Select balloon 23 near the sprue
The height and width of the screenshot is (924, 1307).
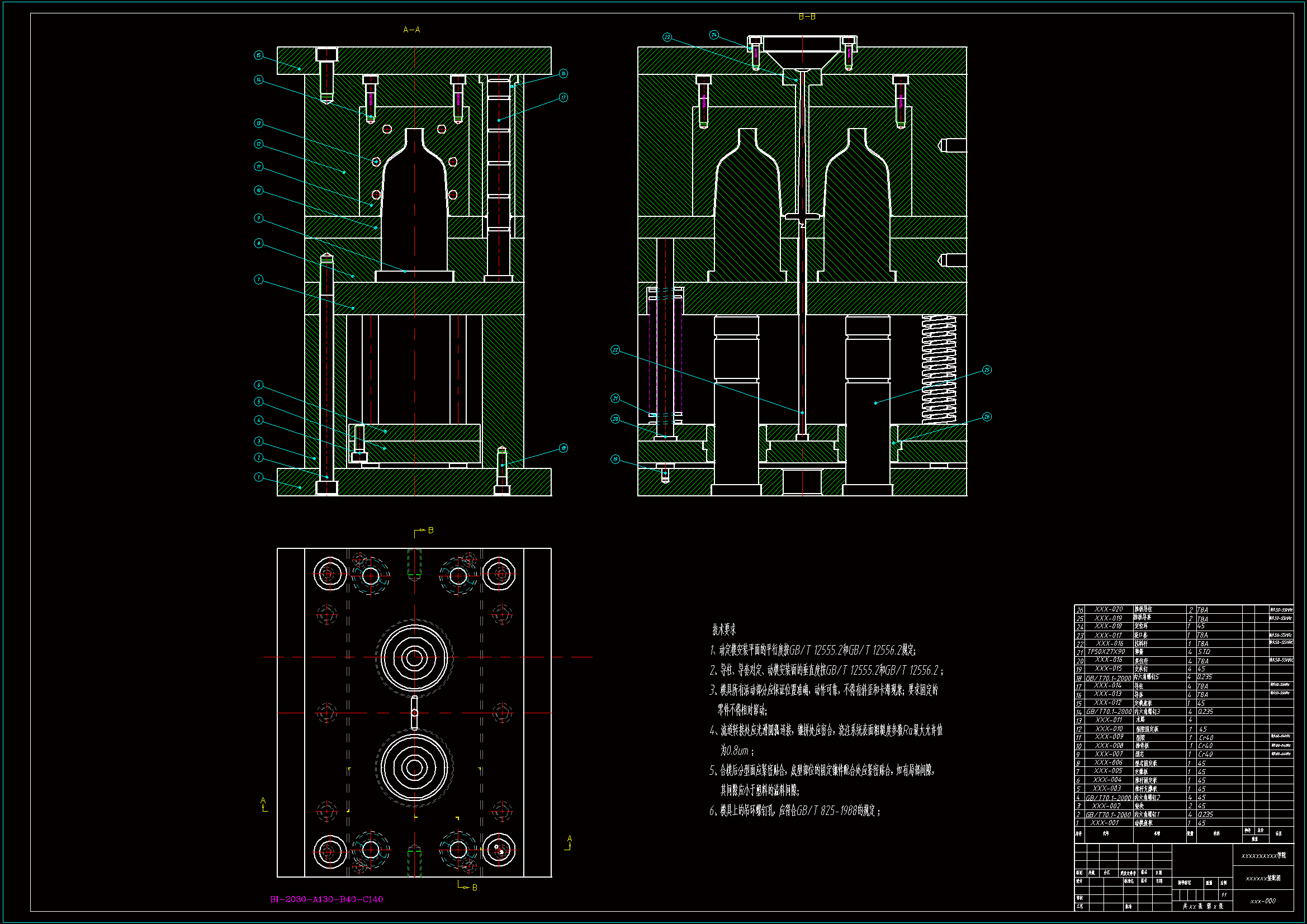pos(667,37)
